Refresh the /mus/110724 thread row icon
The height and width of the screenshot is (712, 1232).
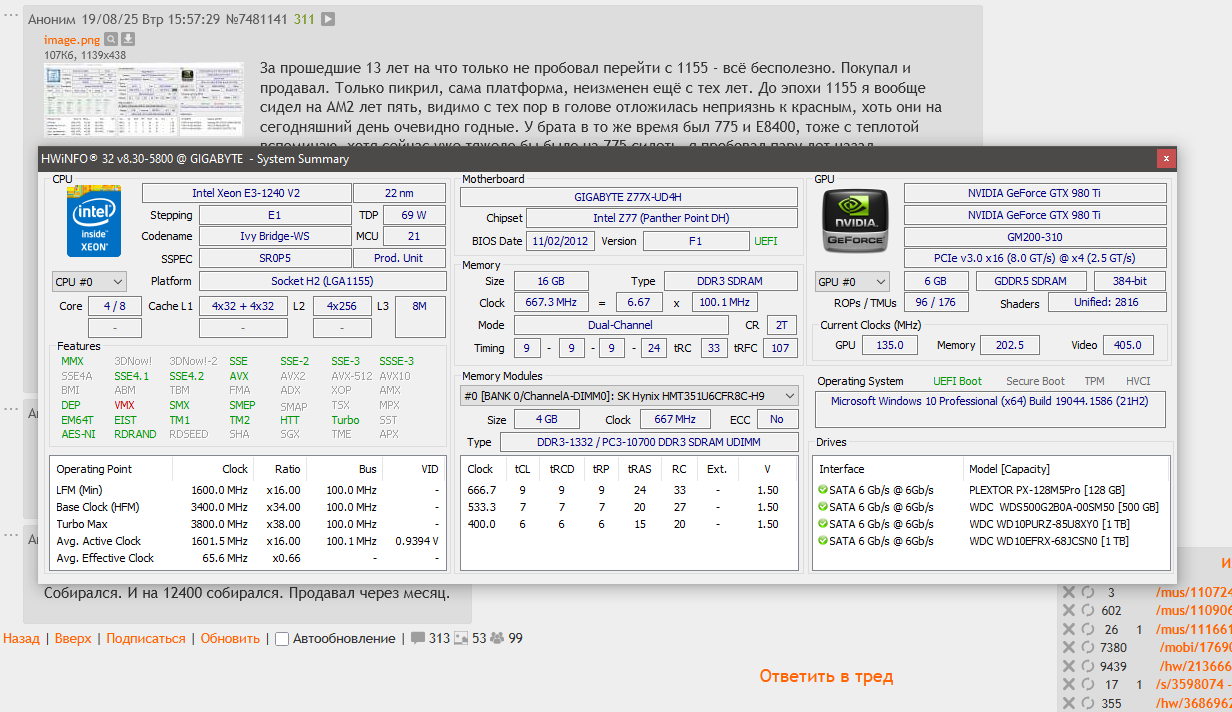click(x=1088, y=592)
